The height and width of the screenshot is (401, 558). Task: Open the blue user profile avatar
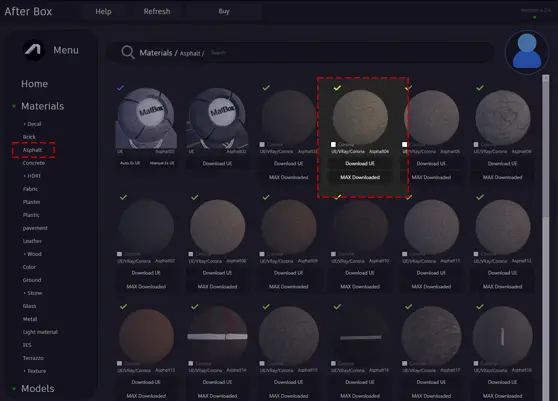[x=527, y=52]
